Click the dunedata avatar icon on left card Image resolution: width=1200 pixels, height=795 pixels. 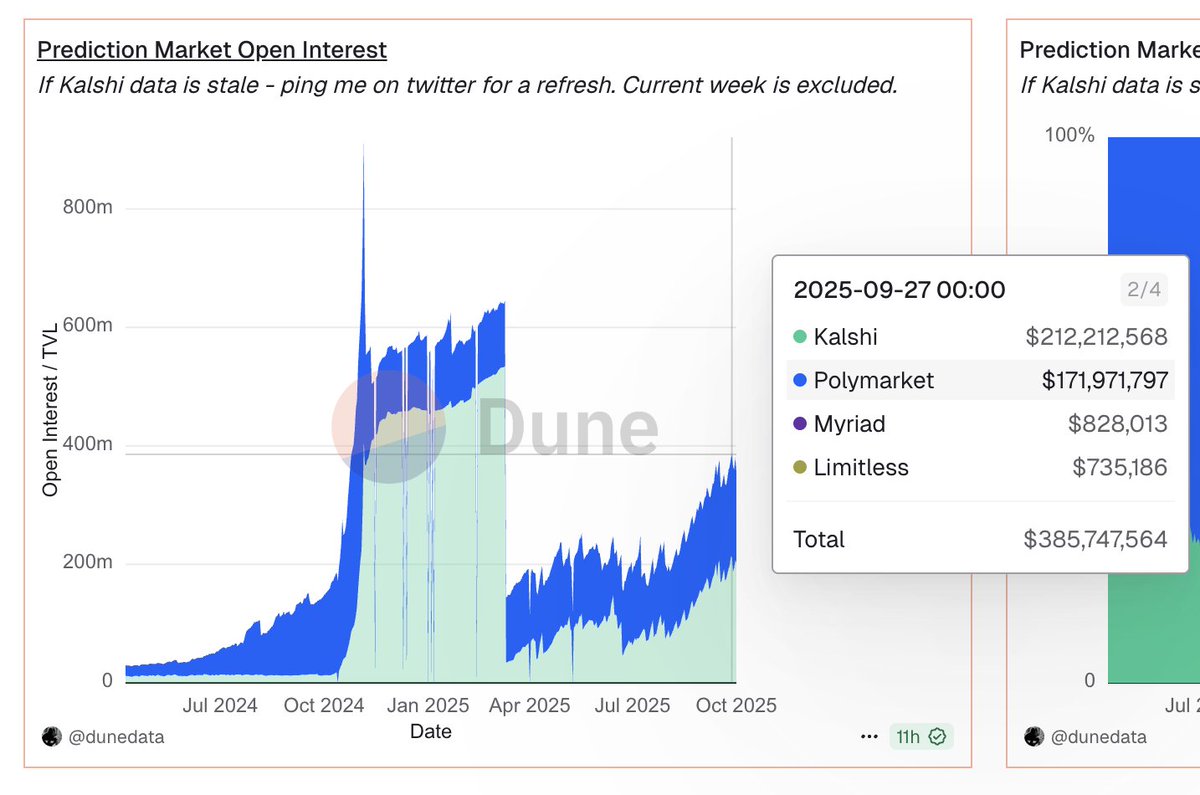pos(51,737)
